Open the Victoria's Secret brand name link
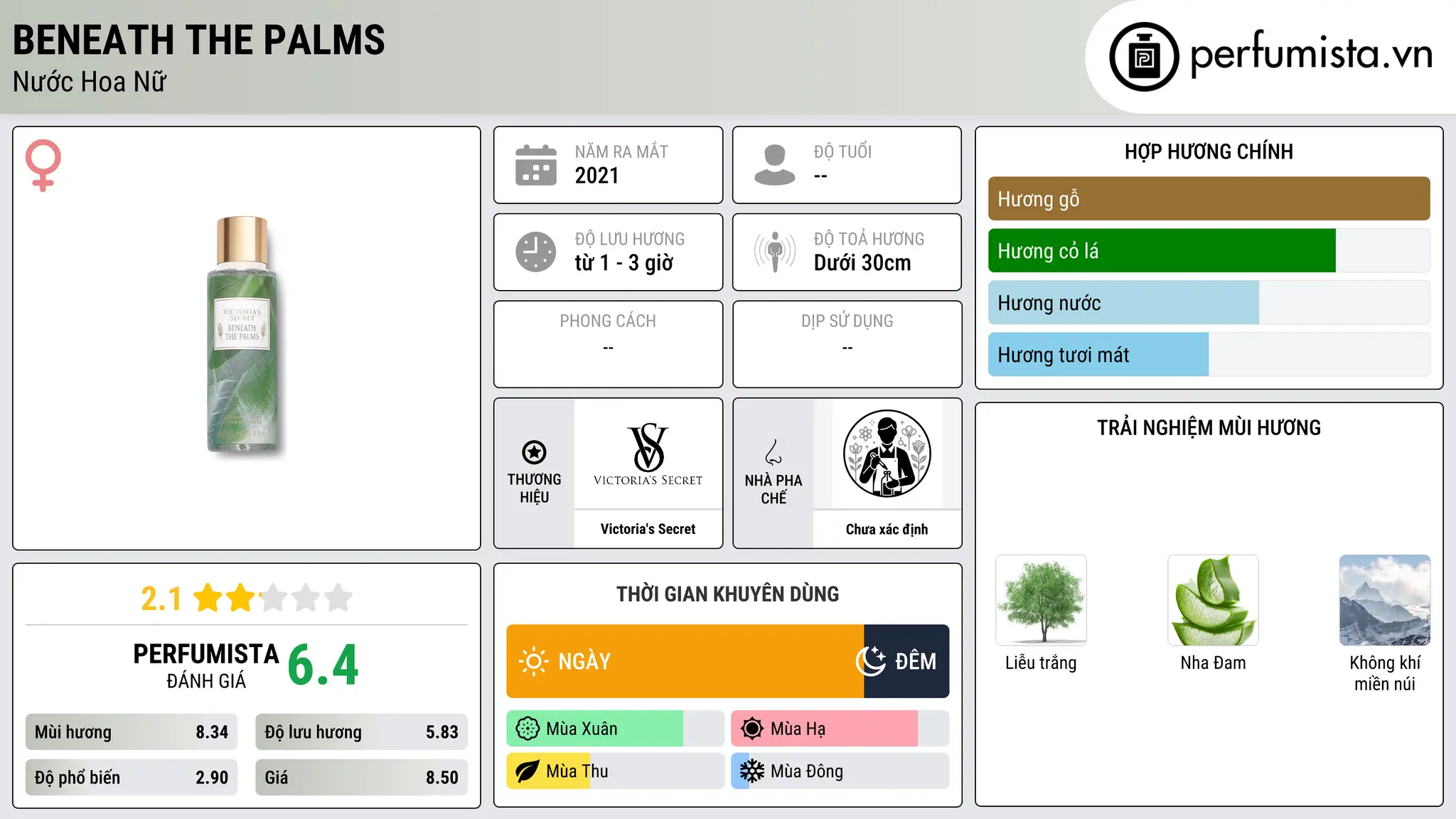The image size is (1456, 819). click(648, 529)
